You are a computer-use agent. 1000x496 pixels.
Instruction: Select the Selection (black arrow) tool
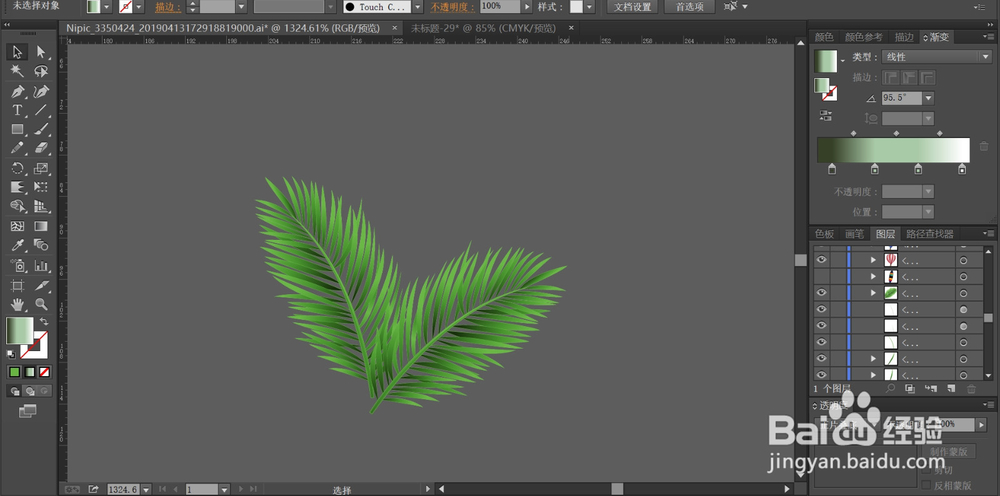[x=17, y=52]
